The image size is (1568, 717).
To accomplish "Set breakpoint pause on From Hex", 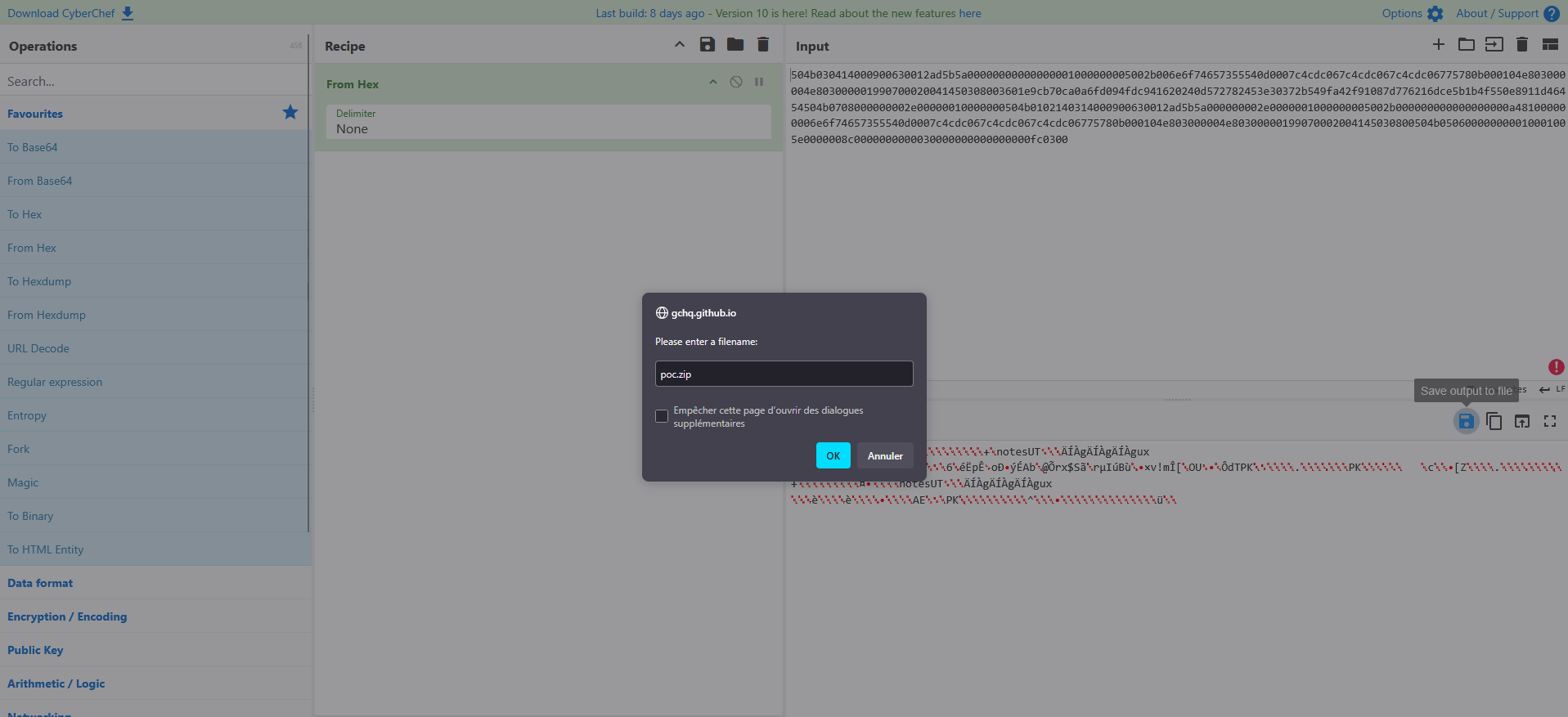I will pyautogui.click(x=759, y=82).
